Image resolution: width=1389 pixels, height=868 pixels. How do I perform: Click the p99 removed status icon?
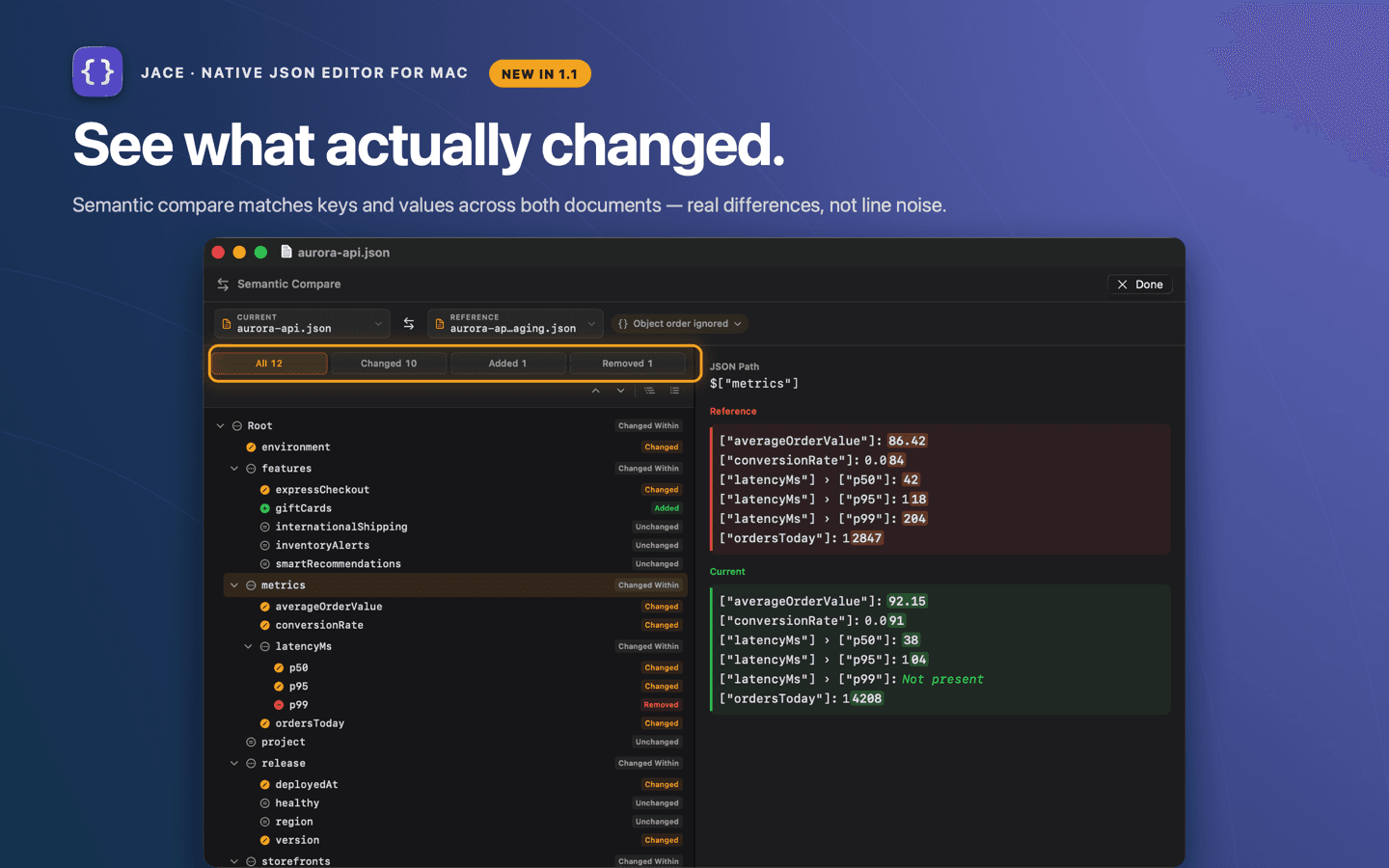[x=279, y=705]
